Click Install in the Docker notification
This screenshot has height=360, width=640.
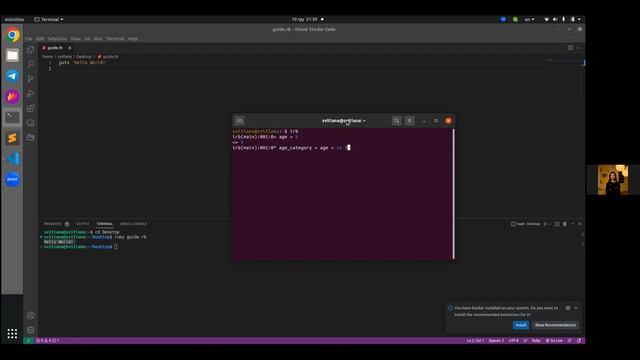[521, 325]
